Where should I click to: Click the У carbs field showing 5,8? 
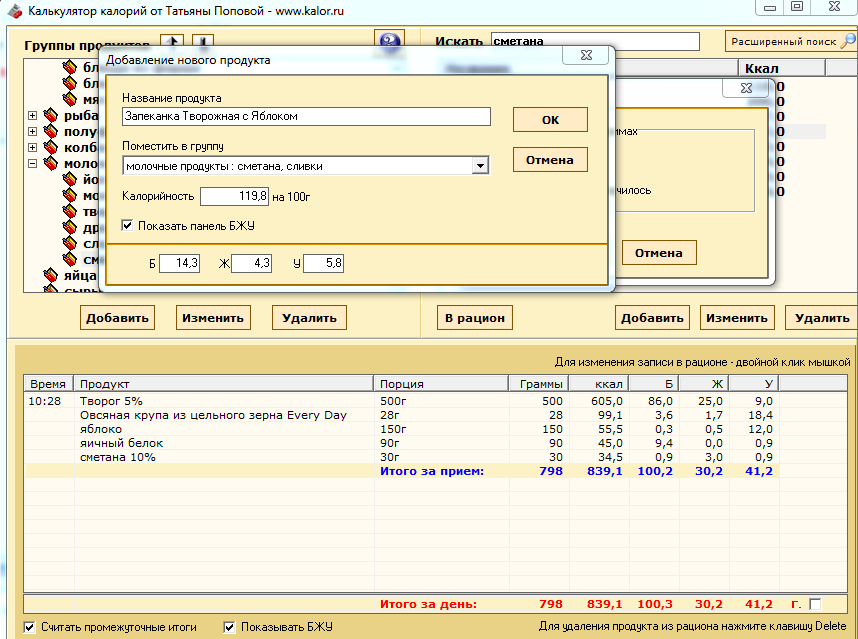[323, 263]
